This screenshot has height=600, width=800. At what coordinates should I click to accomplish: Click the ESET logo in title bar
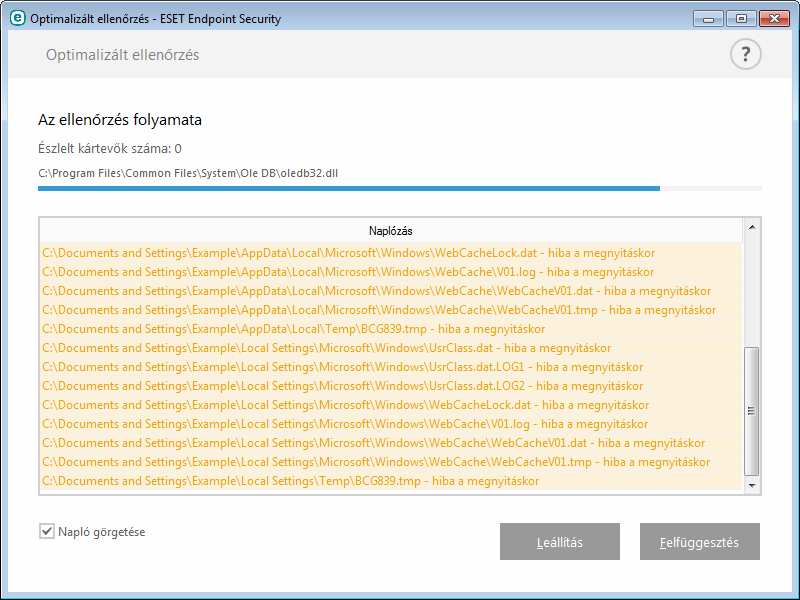(17, 18)
